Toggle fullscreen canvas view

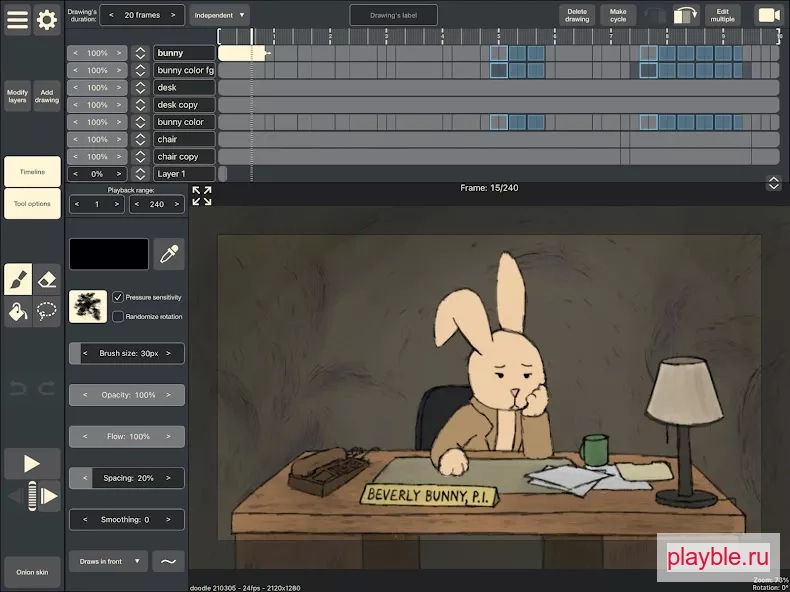pos(202,195)
